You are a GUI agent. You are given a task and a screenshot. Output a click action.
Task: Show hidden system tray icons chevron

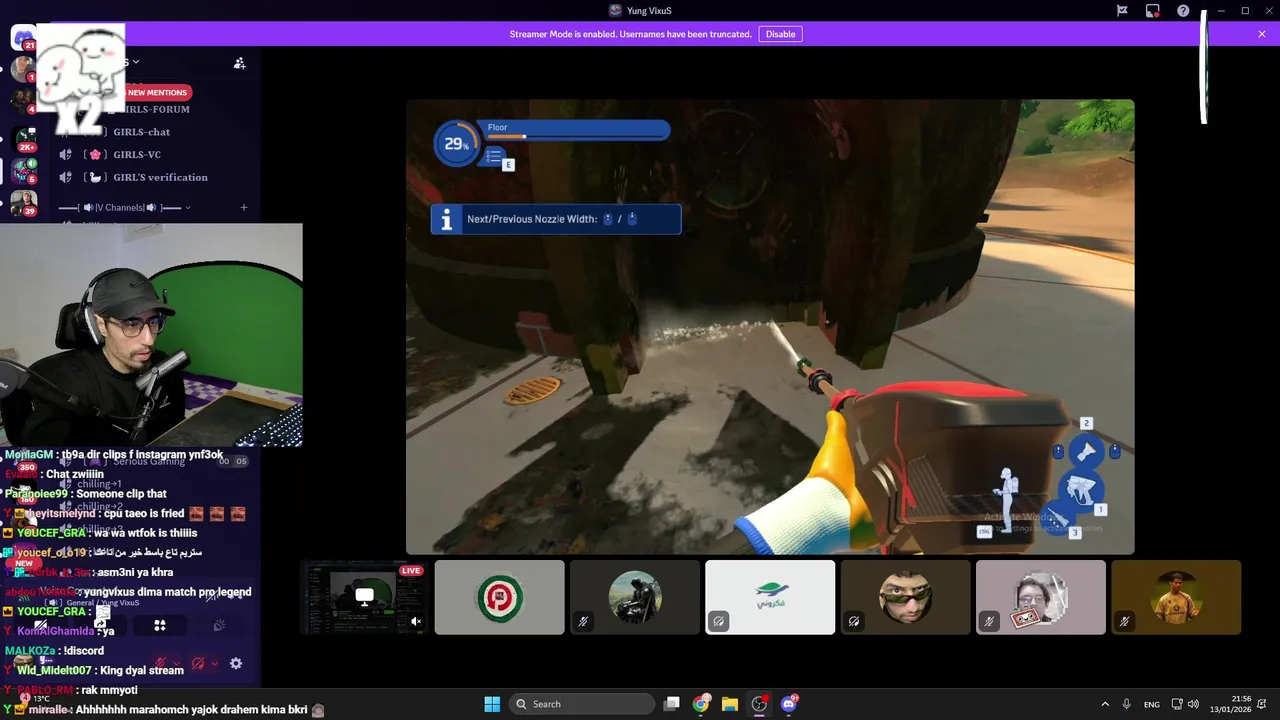pos(1105,704)
